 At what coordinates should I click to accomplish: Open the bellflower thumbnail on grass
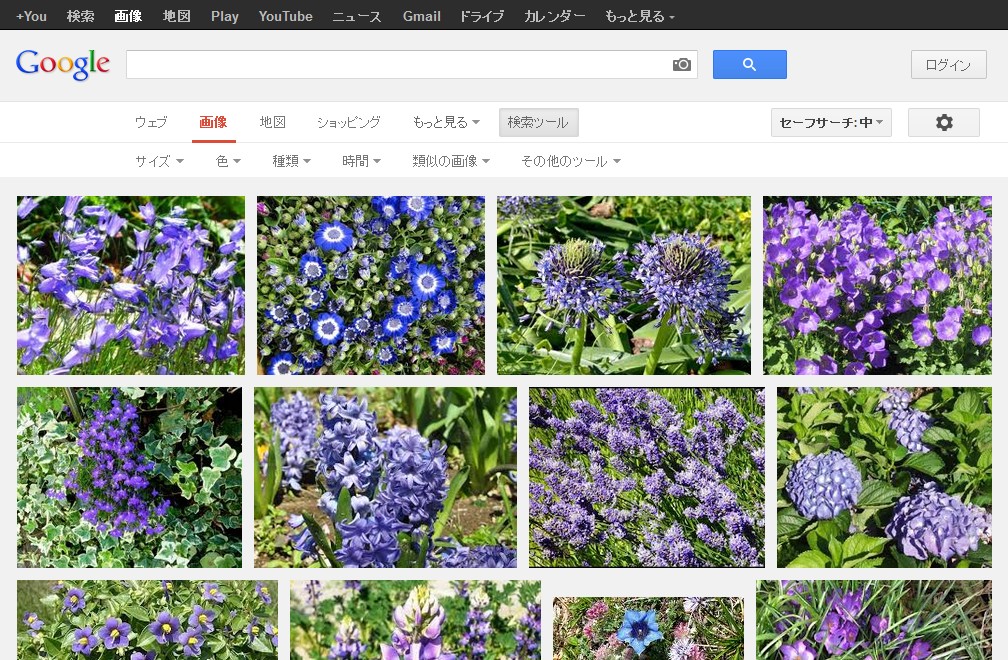click(x=130, y=285)
